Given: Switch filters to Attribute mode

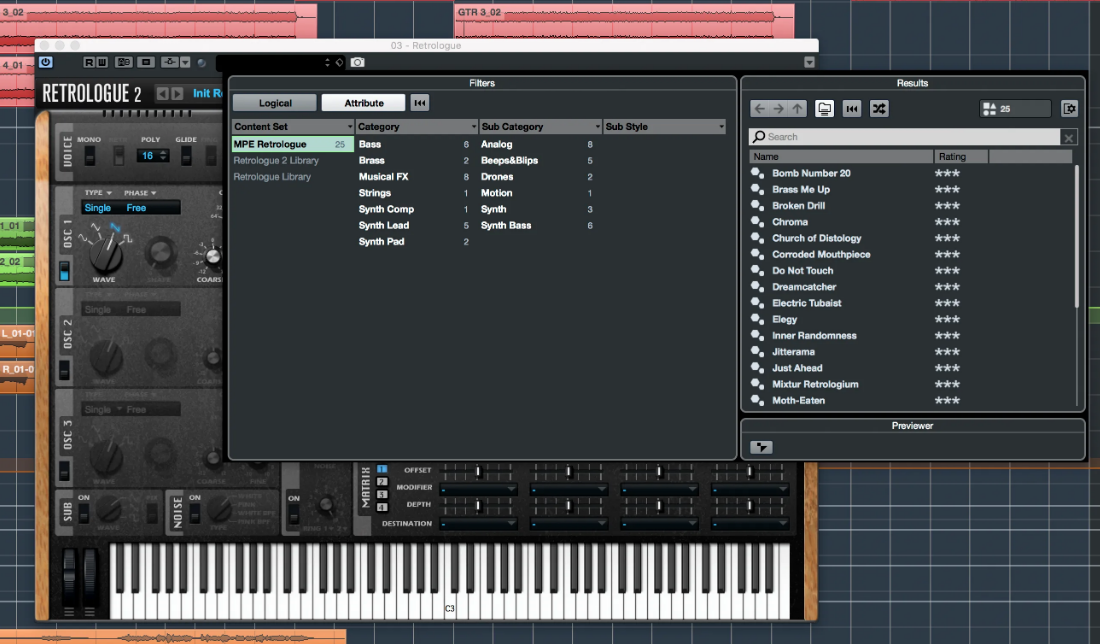Looking at the screenshot, I should pos(363,103).
